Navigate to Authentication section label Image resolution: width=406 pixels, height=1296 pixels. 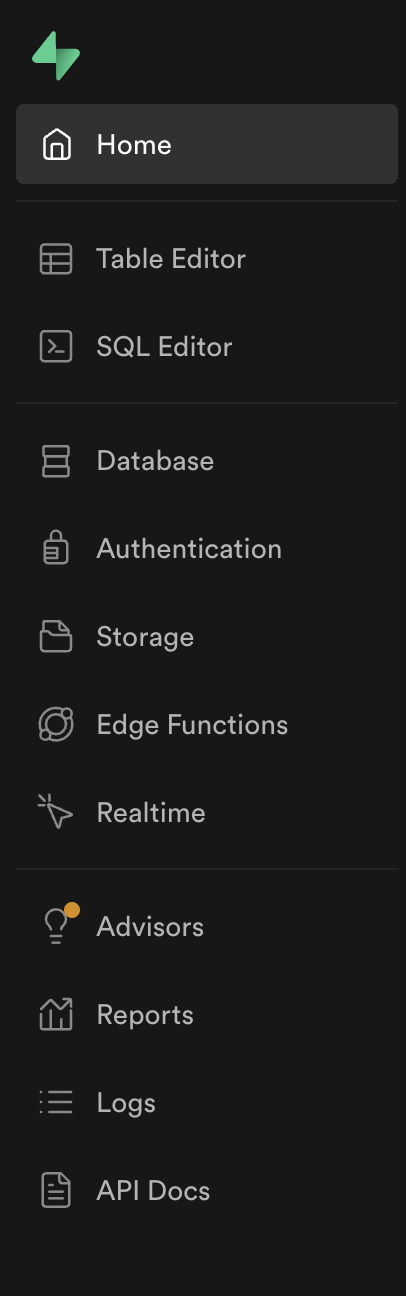189,549
